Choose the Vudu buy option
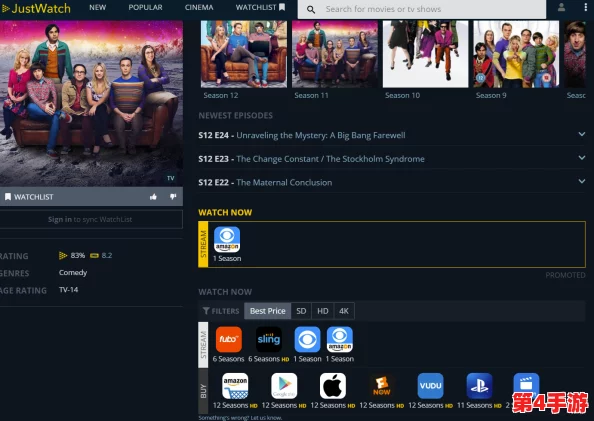This screenshot has width=594, height=421. pos(430,386)
